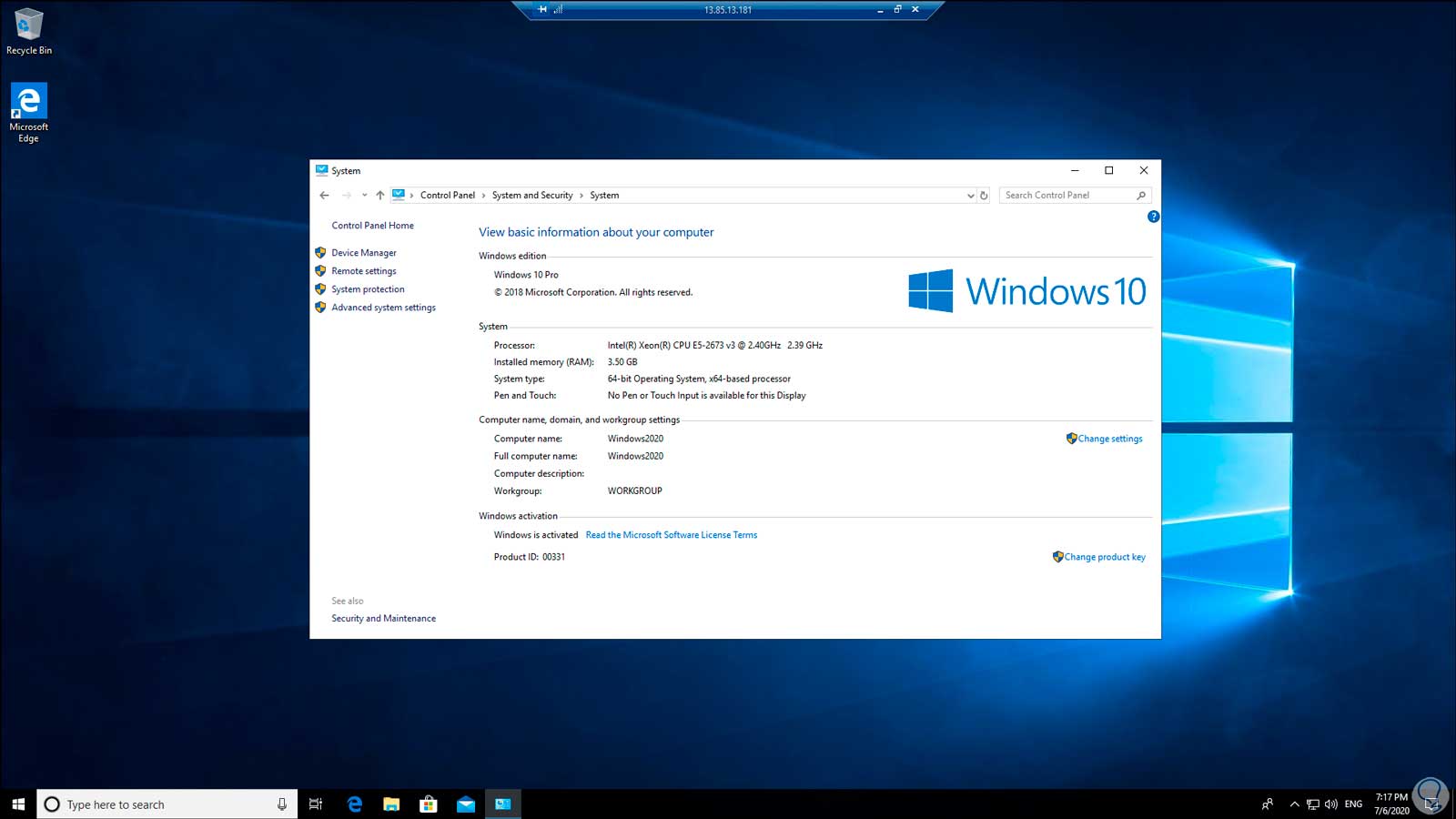Click the Product ID: 00331 text
Screen dimensions: 1456x819
[x=530, y=557]
